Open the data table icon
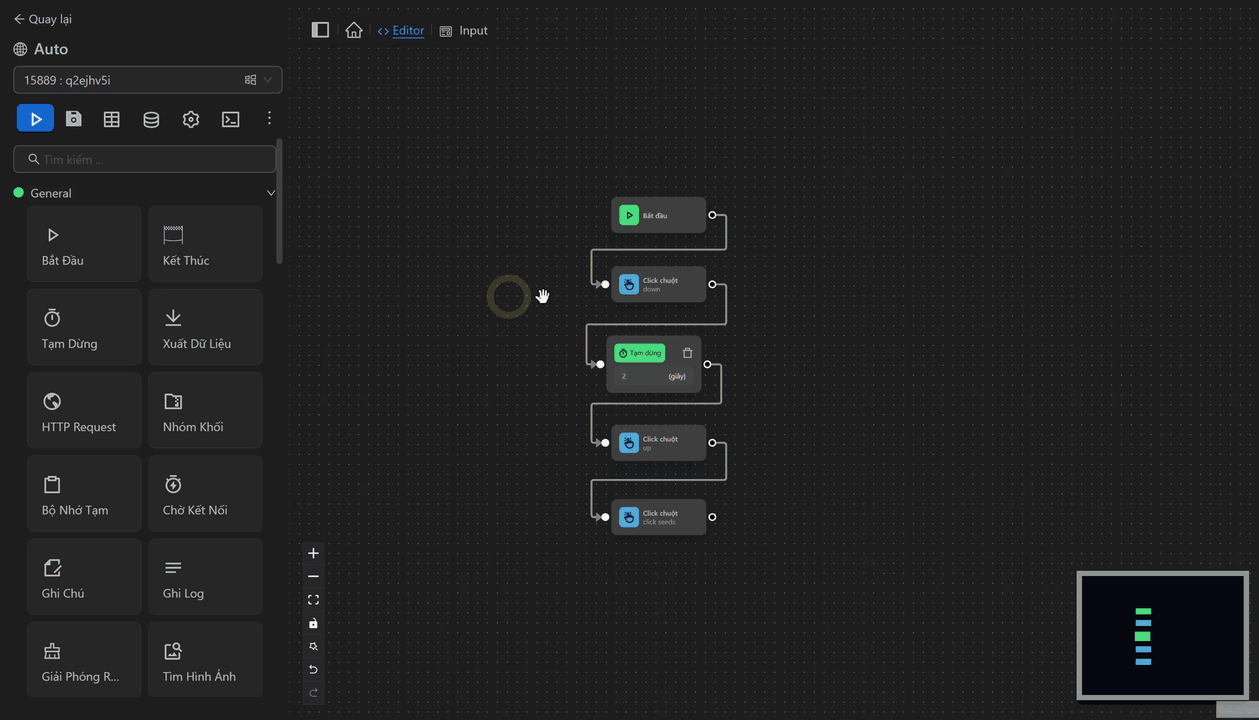The height and width of the screenshot is (720, 1259). 112,119
